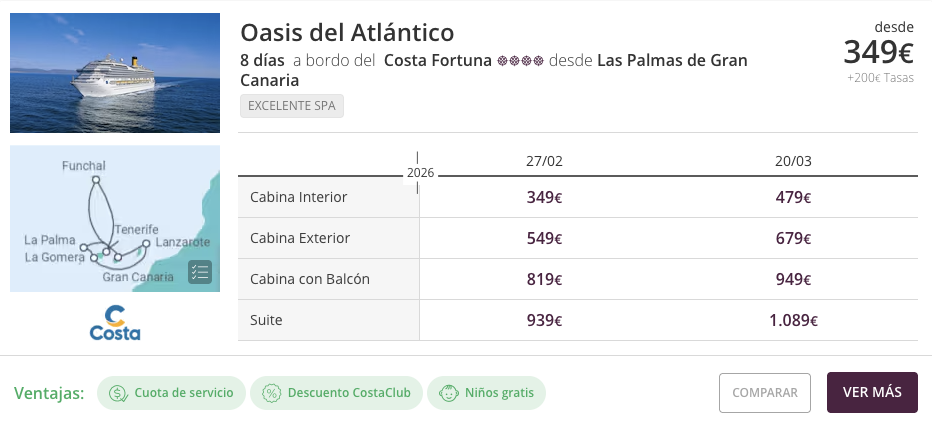Click the Niños gratis child face icon
The height and width of the screenshot is (424, 932).
[448, 393]
